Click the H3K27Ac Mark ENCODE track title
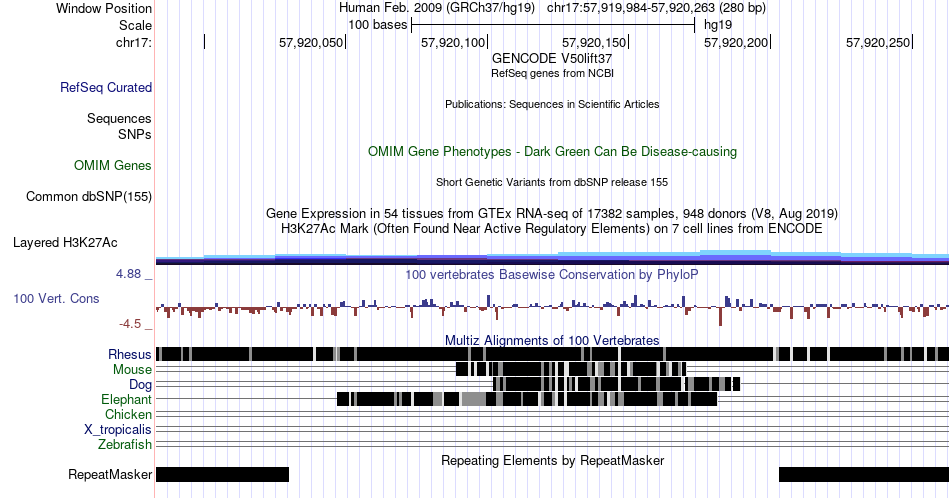This screenshot has width=950, height=498. click(x=552, y=228)
